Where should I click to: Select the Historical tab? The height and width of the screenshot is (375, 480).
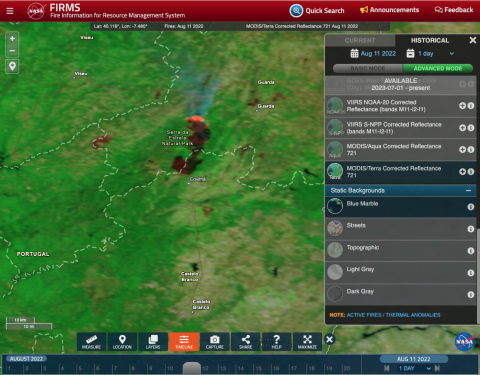coord(430,40)
